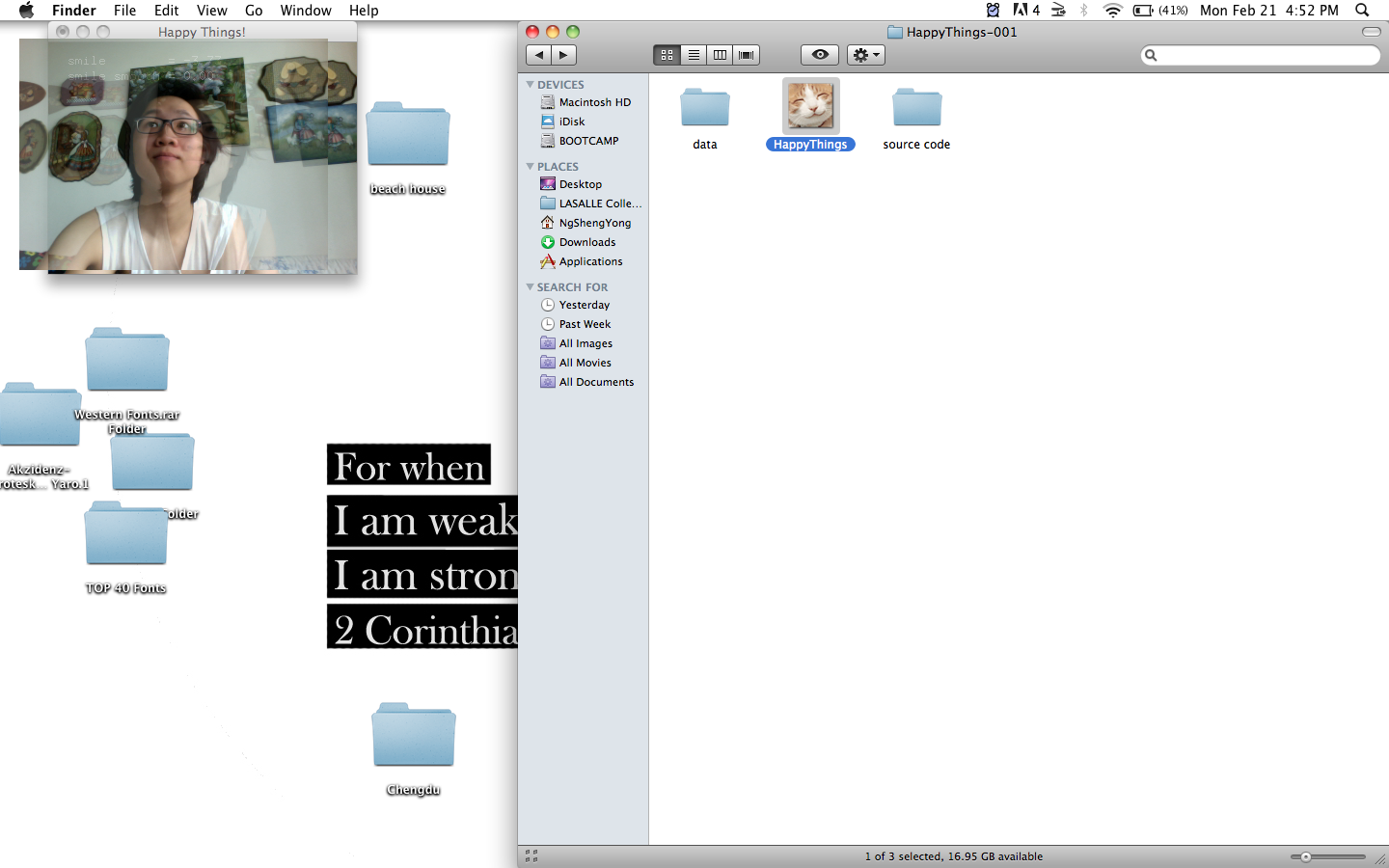Viewport: 1389px width, 868px height.
Task: Open the Go menu
Action: [254, 11]
